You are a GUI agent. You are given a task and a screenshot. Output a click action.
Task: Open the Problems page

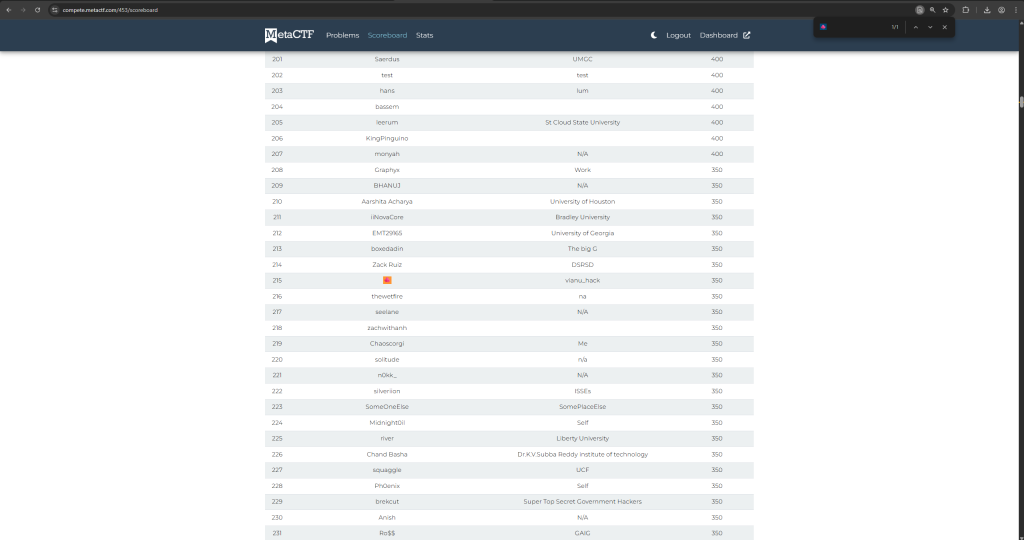pos(342,35)
